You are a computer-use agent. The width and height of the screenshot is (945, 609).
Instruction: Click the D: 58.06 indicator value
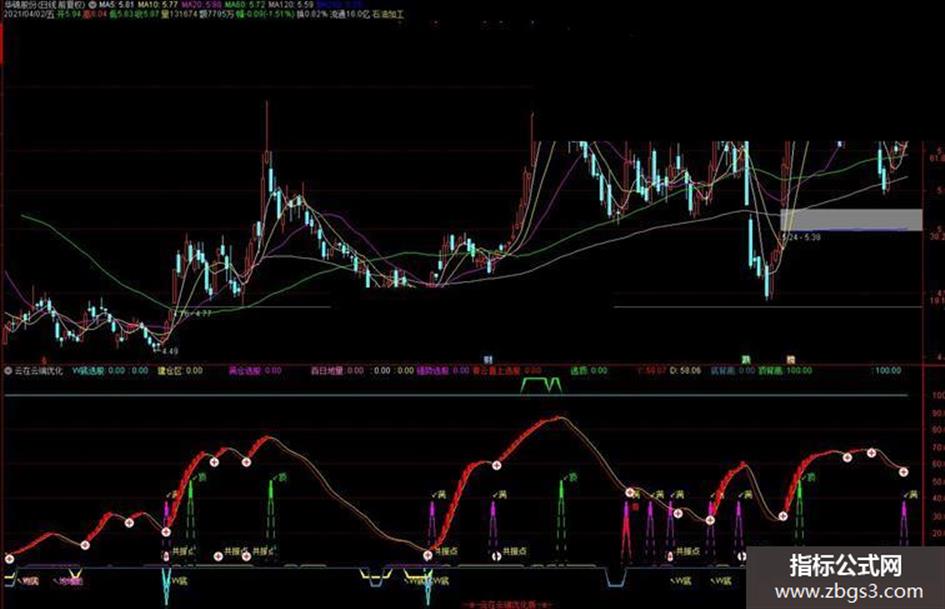(685, 371)
